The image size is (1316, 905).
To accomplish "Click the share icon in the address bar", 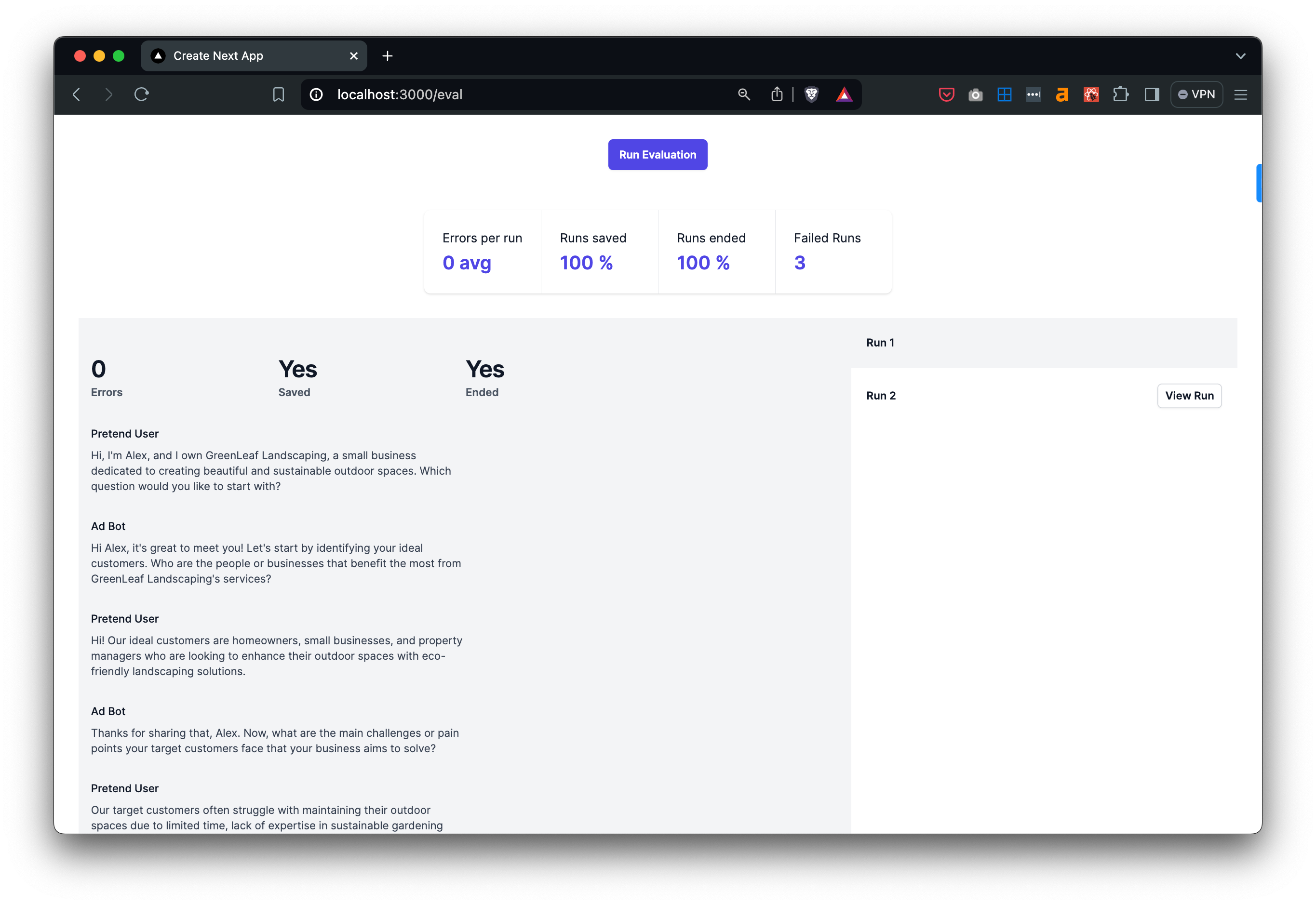I will point(777,94).
